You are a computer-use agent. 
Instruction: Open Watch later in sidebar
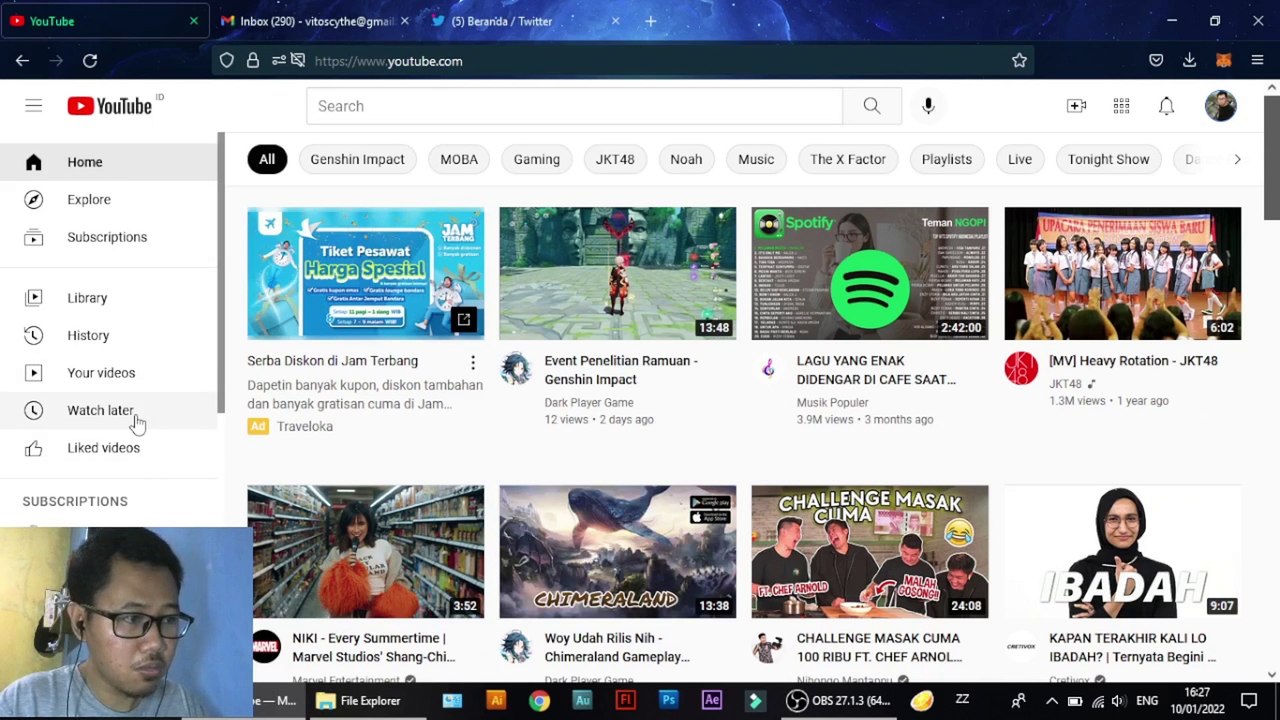108,410
